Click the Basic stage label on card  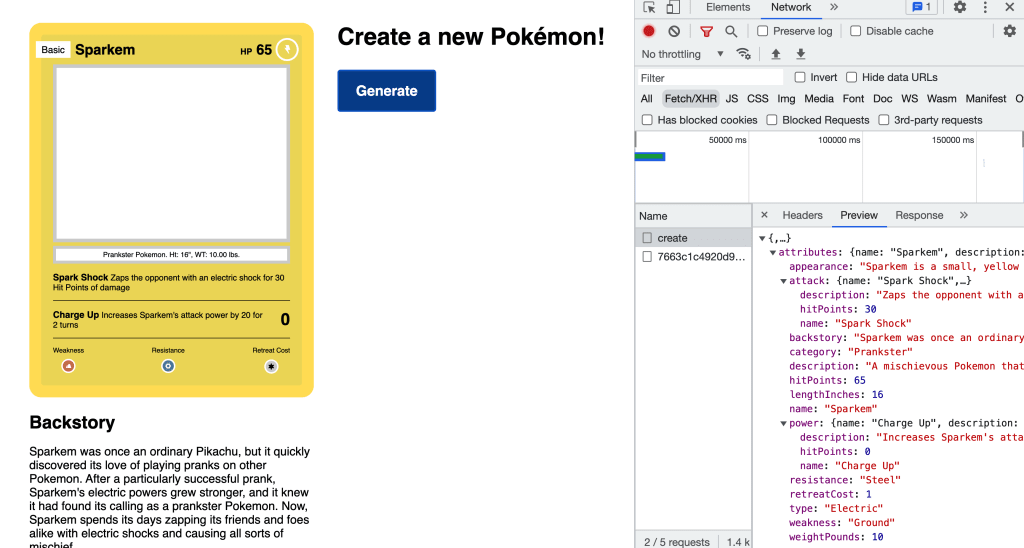point(53,50)
